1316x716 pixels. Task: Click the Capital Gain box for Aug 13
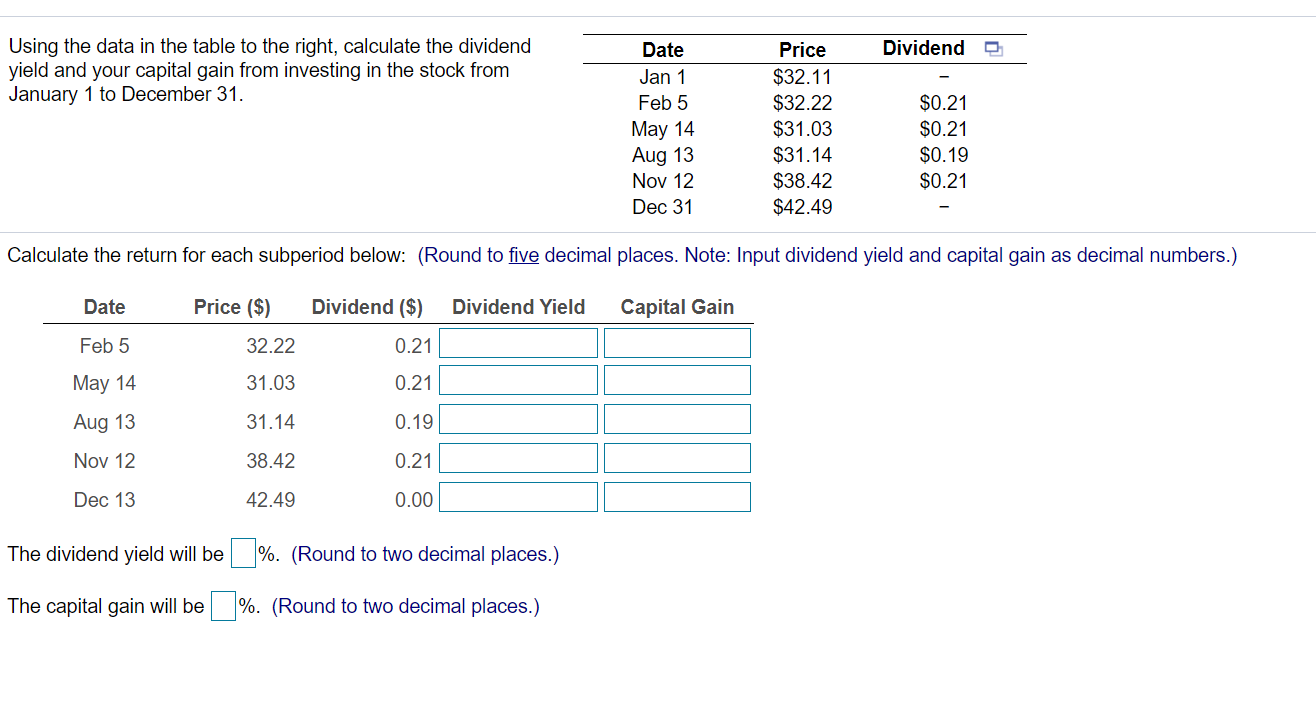coord(677,418)
